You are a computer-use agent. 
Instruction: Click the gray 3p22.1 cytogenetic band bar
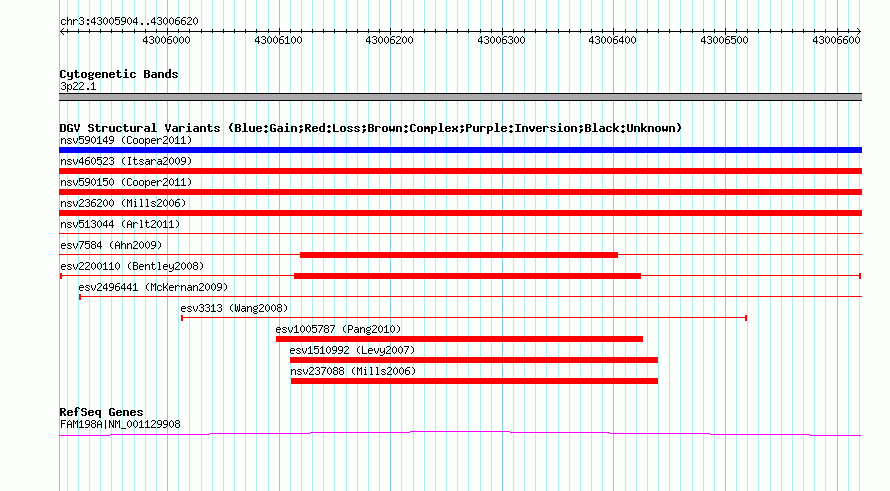[x=460, y=97]
